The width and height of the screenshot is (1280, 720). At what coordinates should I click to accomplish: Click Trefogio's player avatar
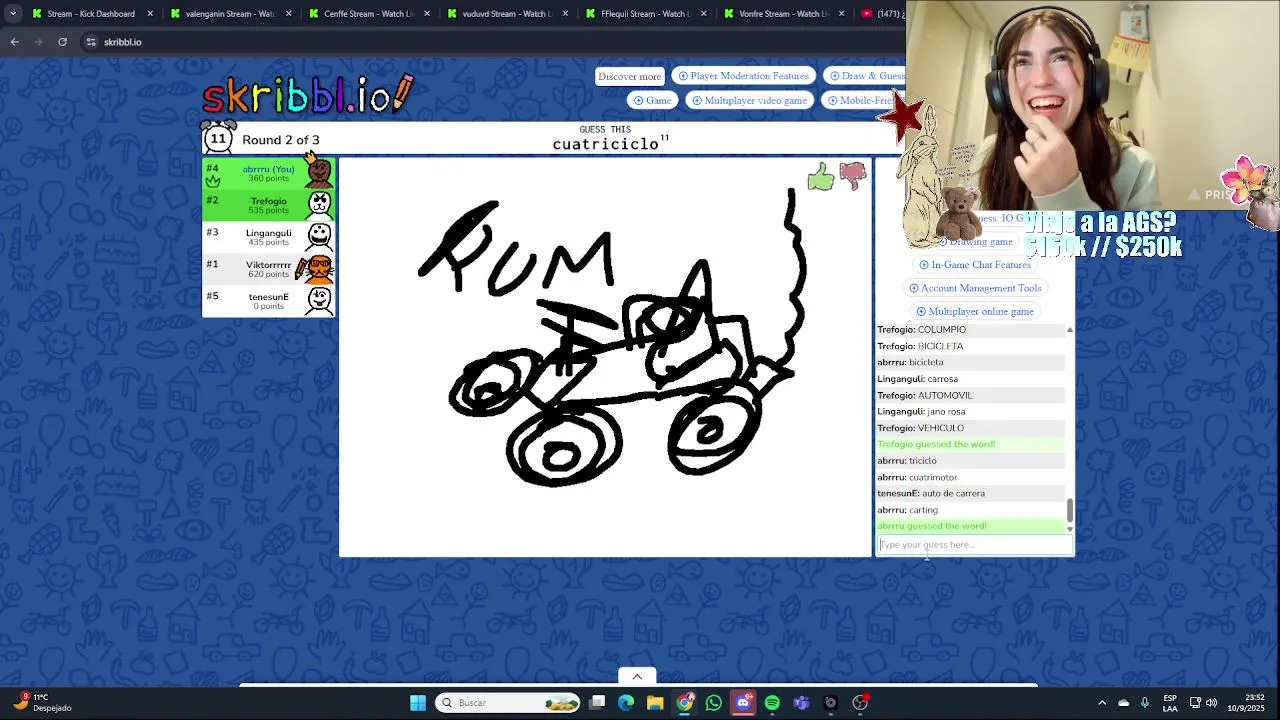tap(319, 204)
